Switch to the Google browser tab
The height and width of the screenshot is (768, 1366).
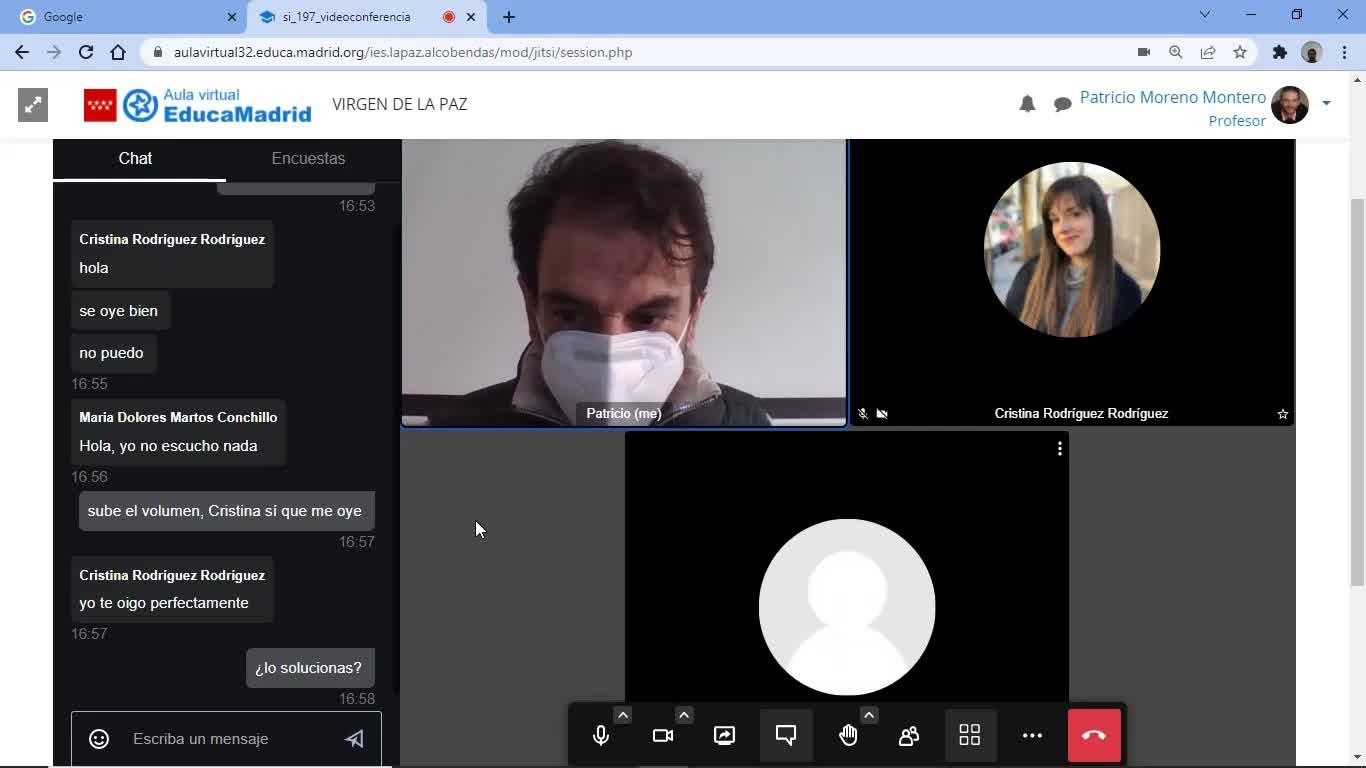point(124,17)
